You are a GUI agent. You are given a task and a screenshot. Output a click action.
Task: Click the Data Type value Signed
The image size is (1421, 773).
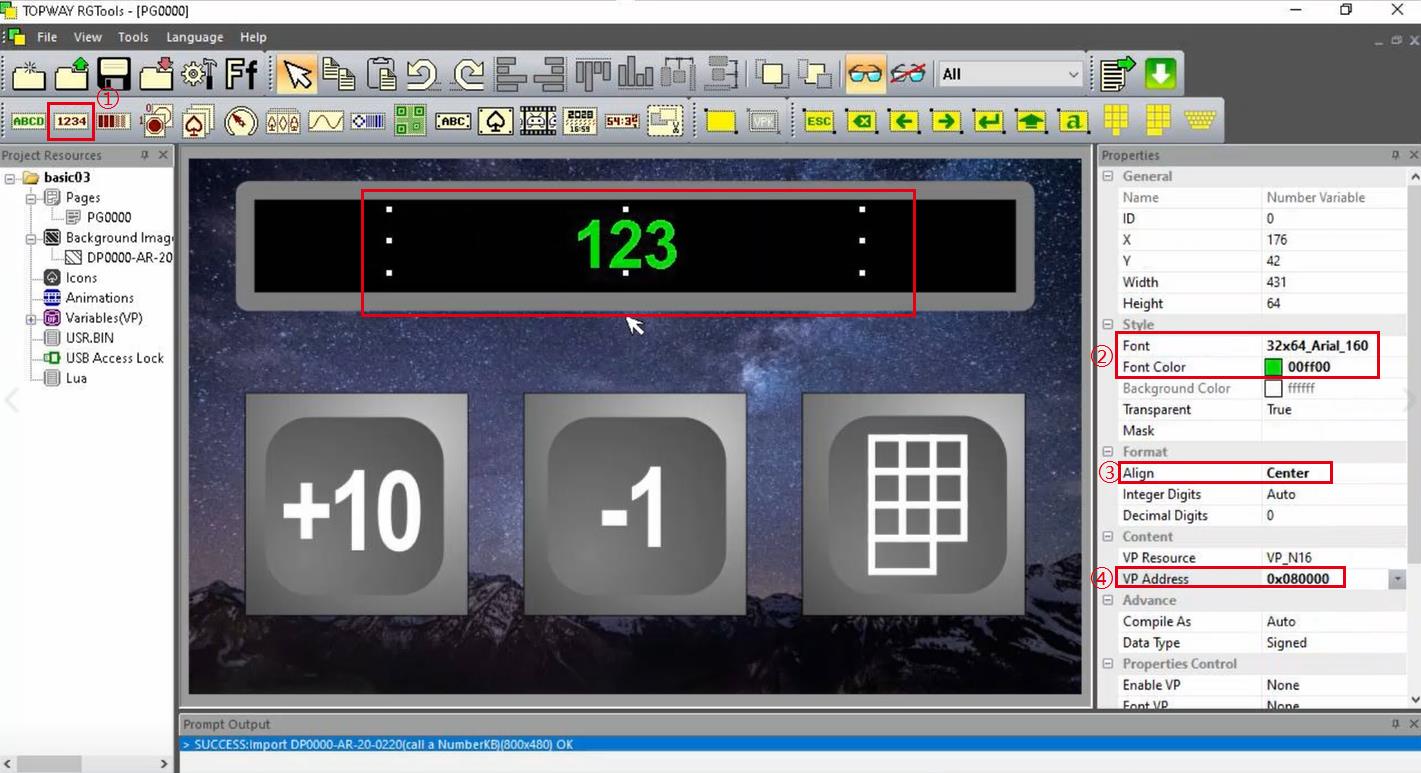coord(1286,643)
